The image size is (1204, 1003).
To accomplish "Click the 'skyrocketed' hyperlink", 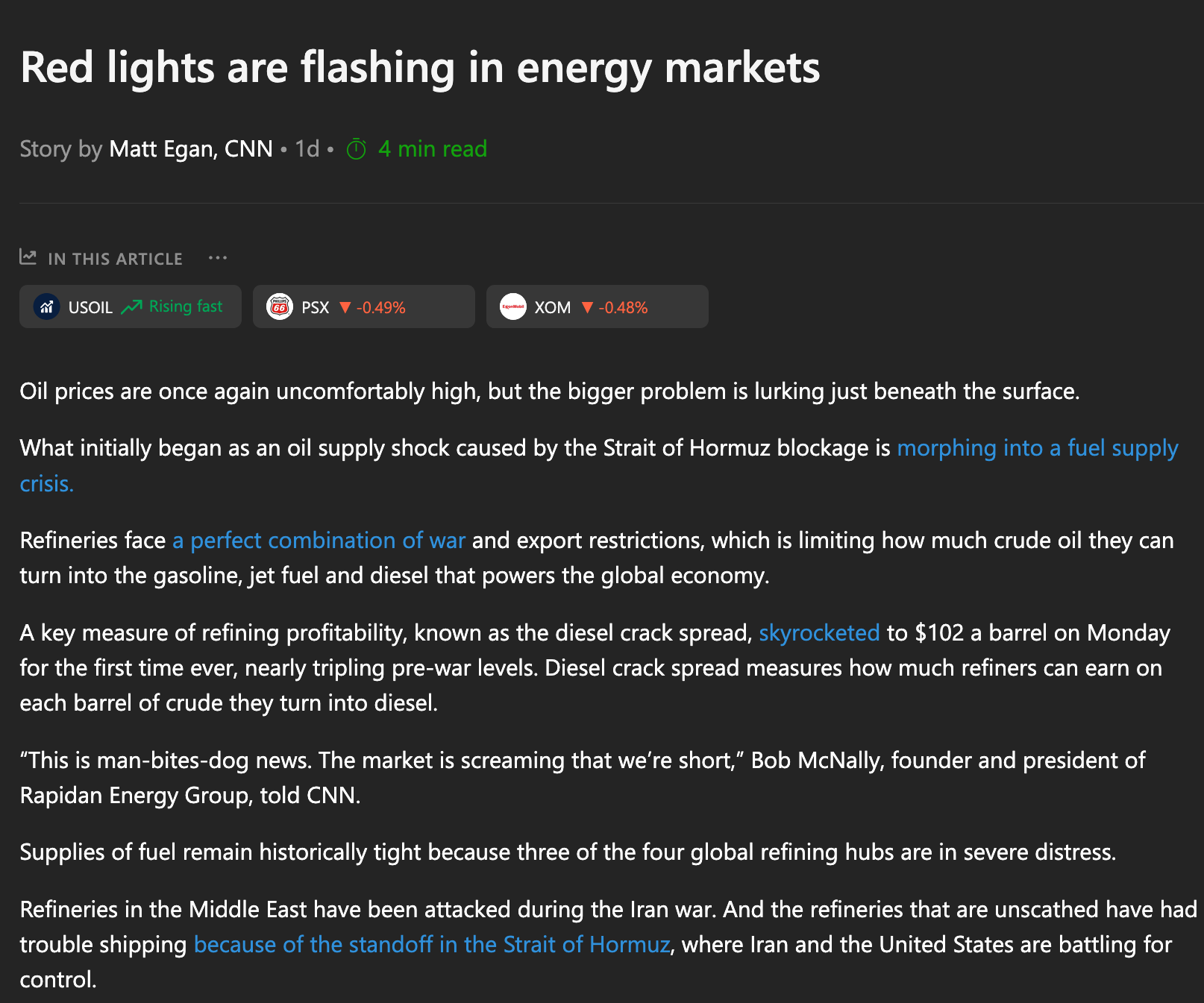I will pyautogui.click(x=819, y=633).
